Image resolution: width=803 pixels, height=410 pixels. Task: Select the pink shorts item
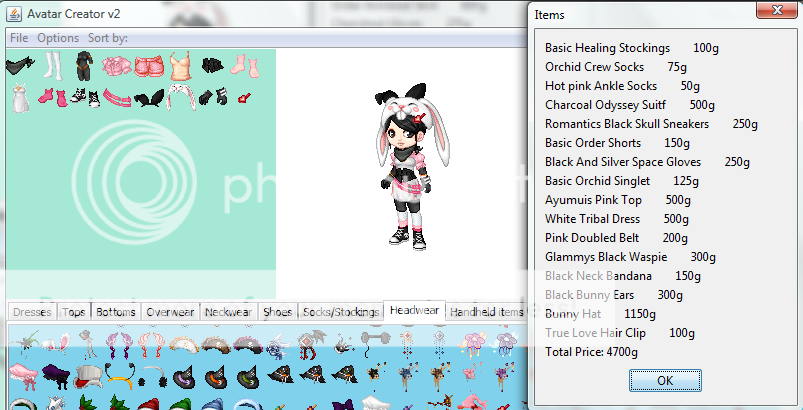click(x=149, y=67)
